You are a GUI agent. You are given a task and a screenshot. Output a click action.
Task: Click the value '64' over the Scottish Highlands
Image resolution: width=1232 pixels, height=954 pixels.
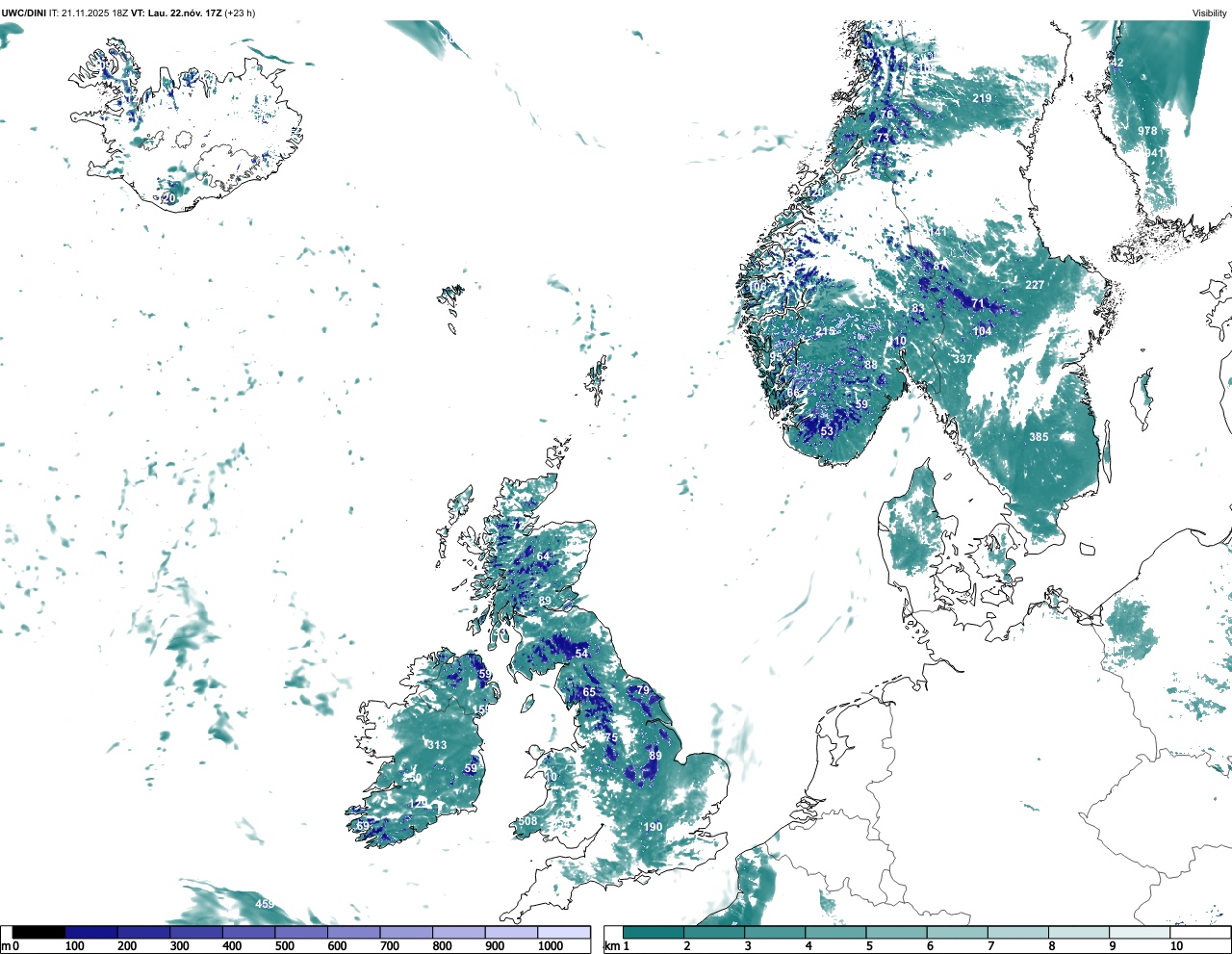point(543,557)
